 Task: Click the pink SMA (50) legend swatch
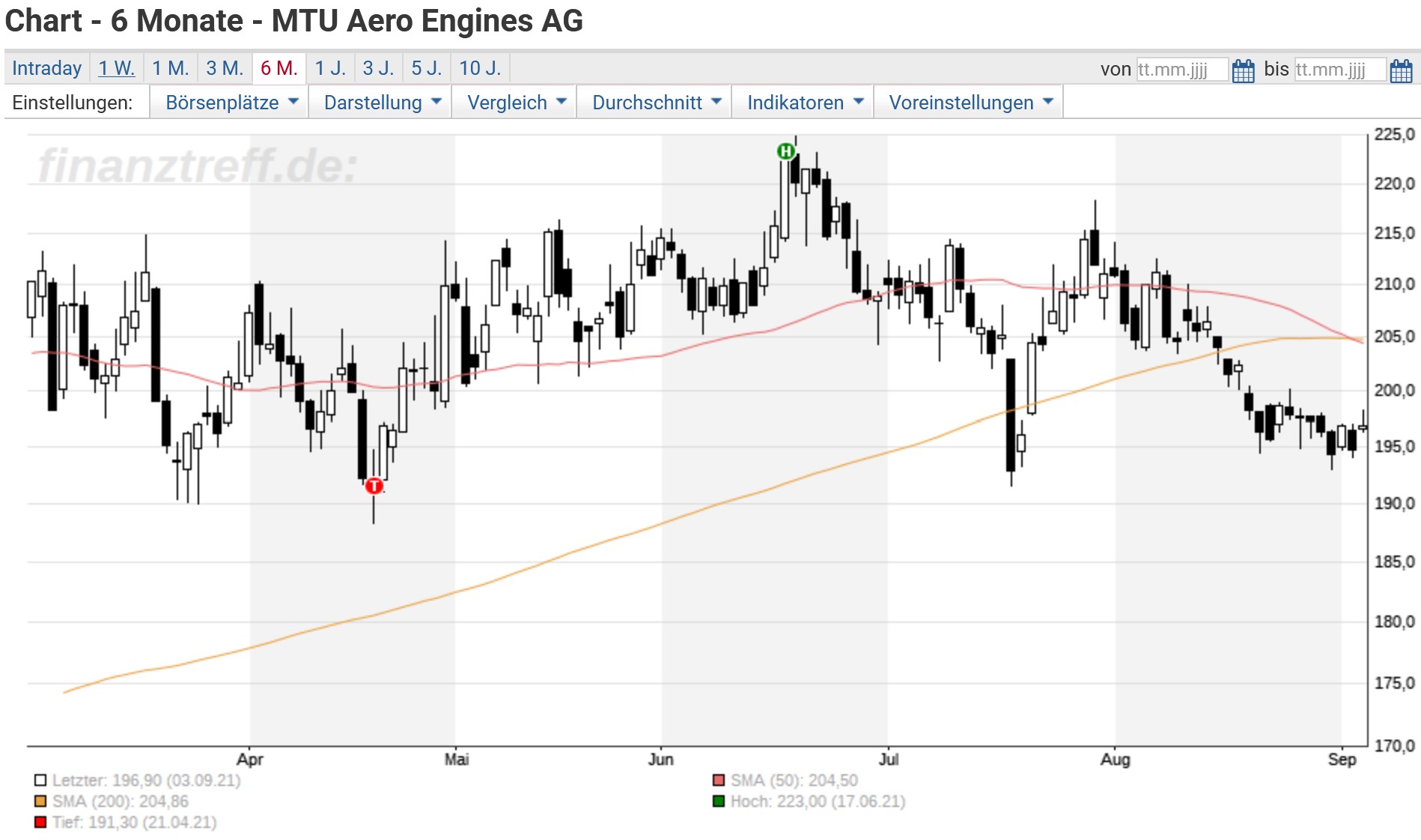(719, 781)
